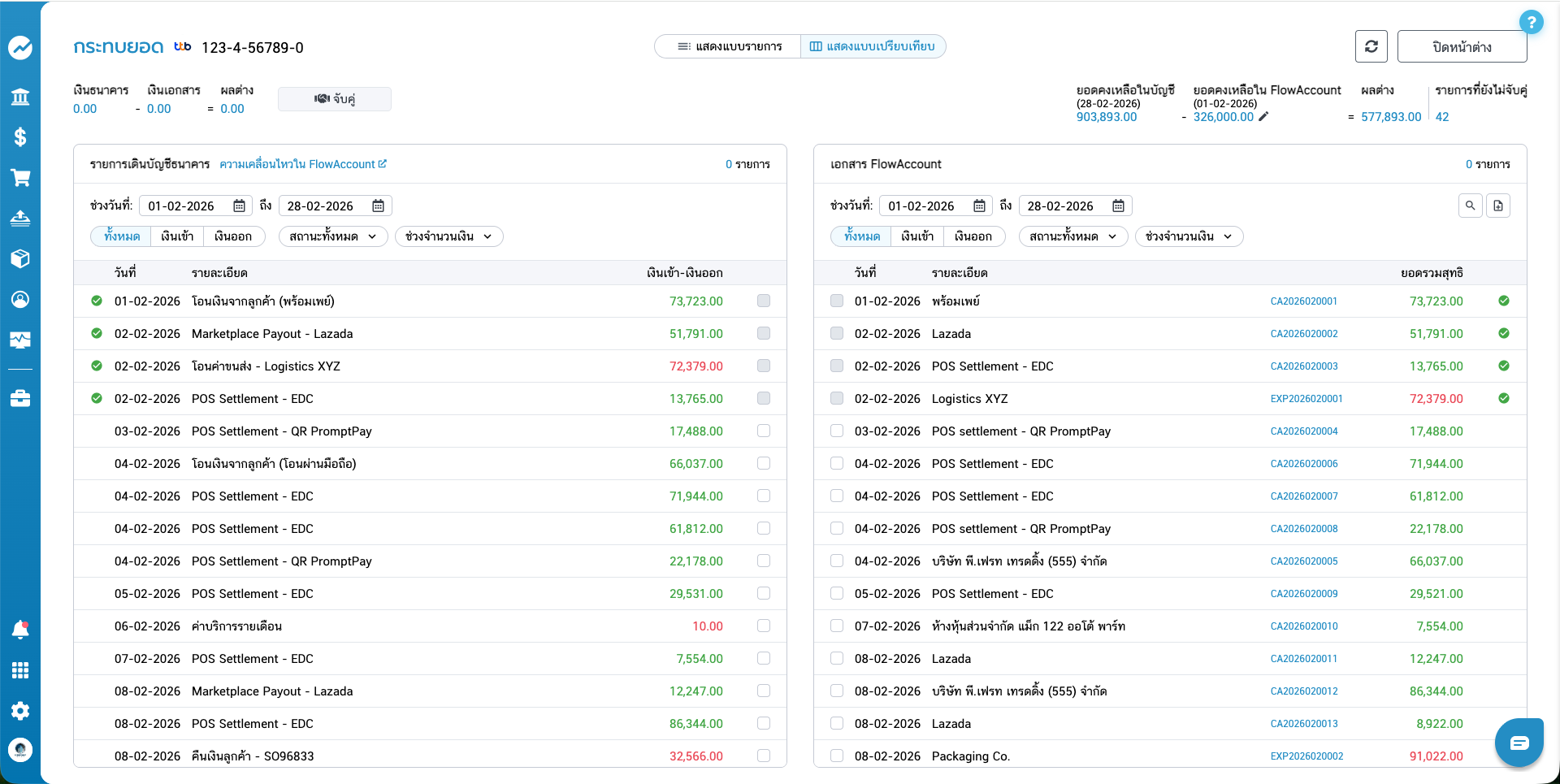Check the POS Settlement - QR PromptPay 17,488.00 bank row

(x=763, y=431)
